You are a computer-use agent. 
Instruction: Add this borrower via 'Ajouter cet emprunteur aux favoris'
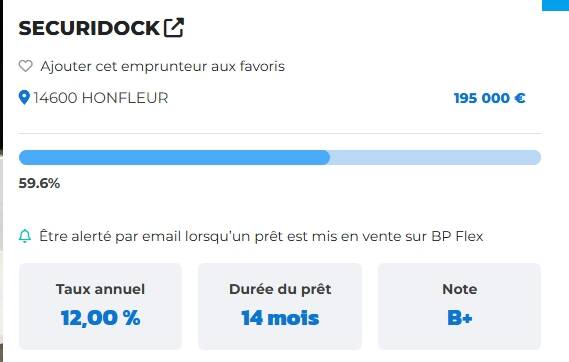click(x=163, y=66)
